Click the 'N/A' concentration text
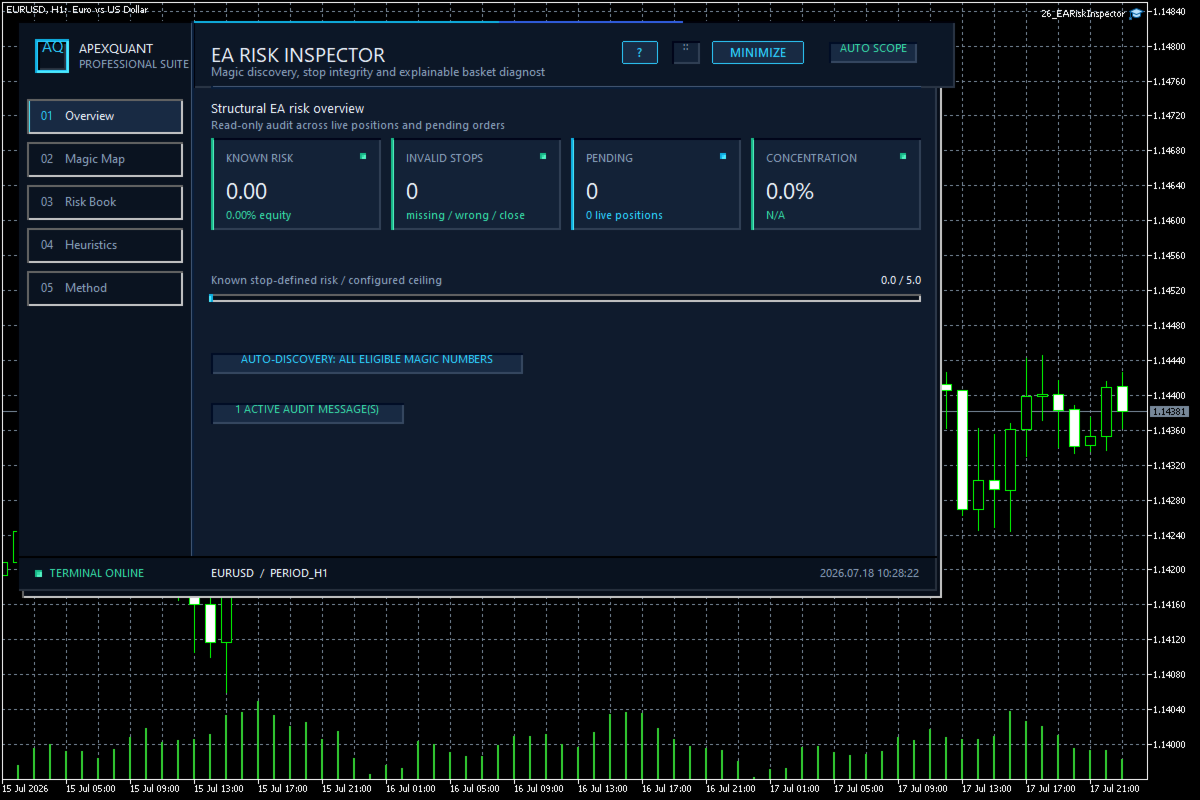This screenshot has height=800, width=1200. [776, 215]
